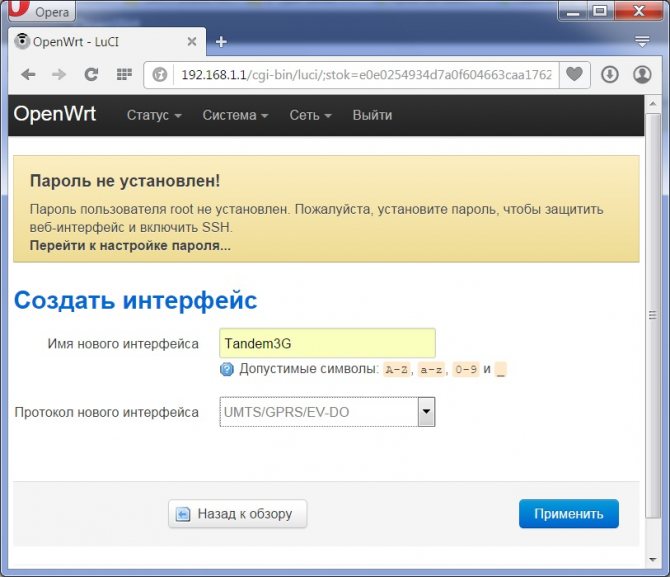The height and width of the screenshot is (577, 670).
Task: Open the Opera tab menu icon at top right
Action: tap(642, 41)
